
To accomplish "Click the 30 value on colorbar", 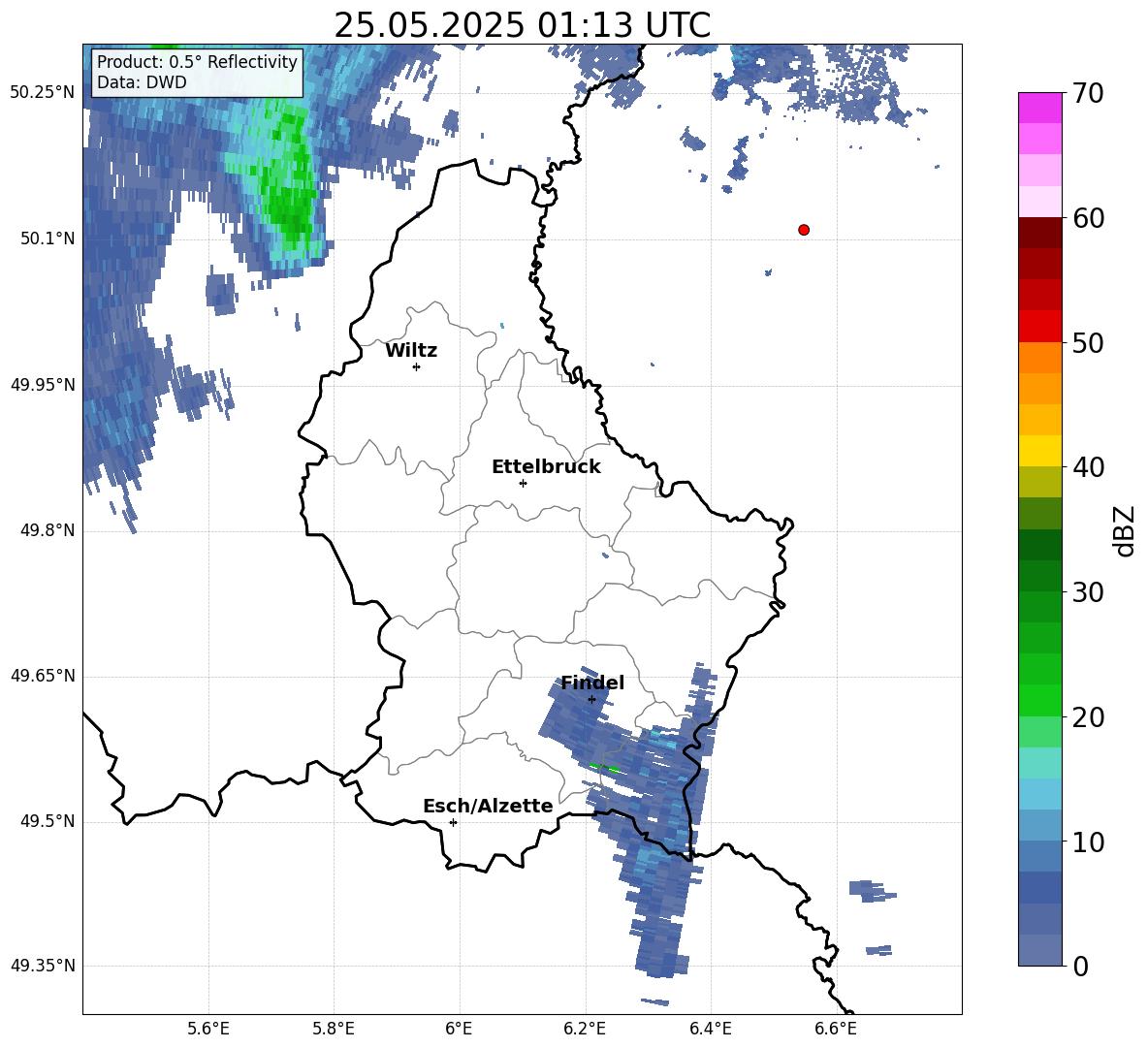I will click(x=1088, y=592).
